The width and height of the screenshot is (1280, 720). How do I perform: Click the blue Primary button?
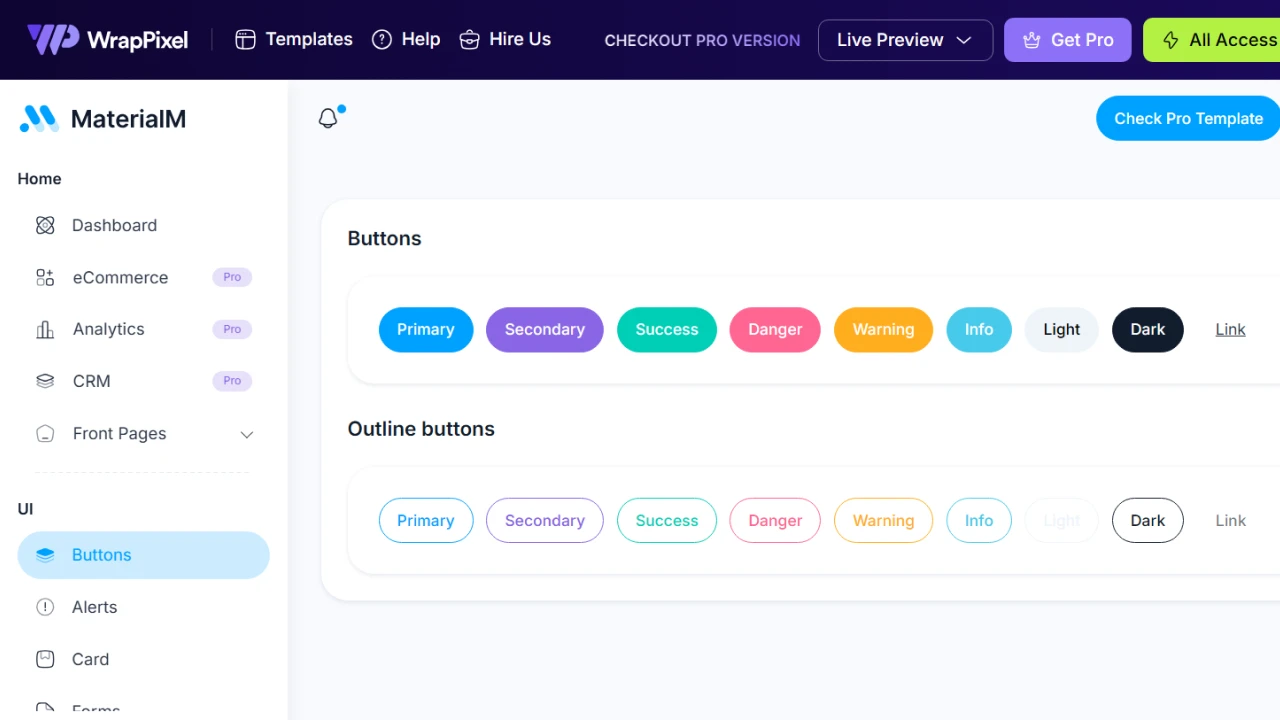[426, 329]
